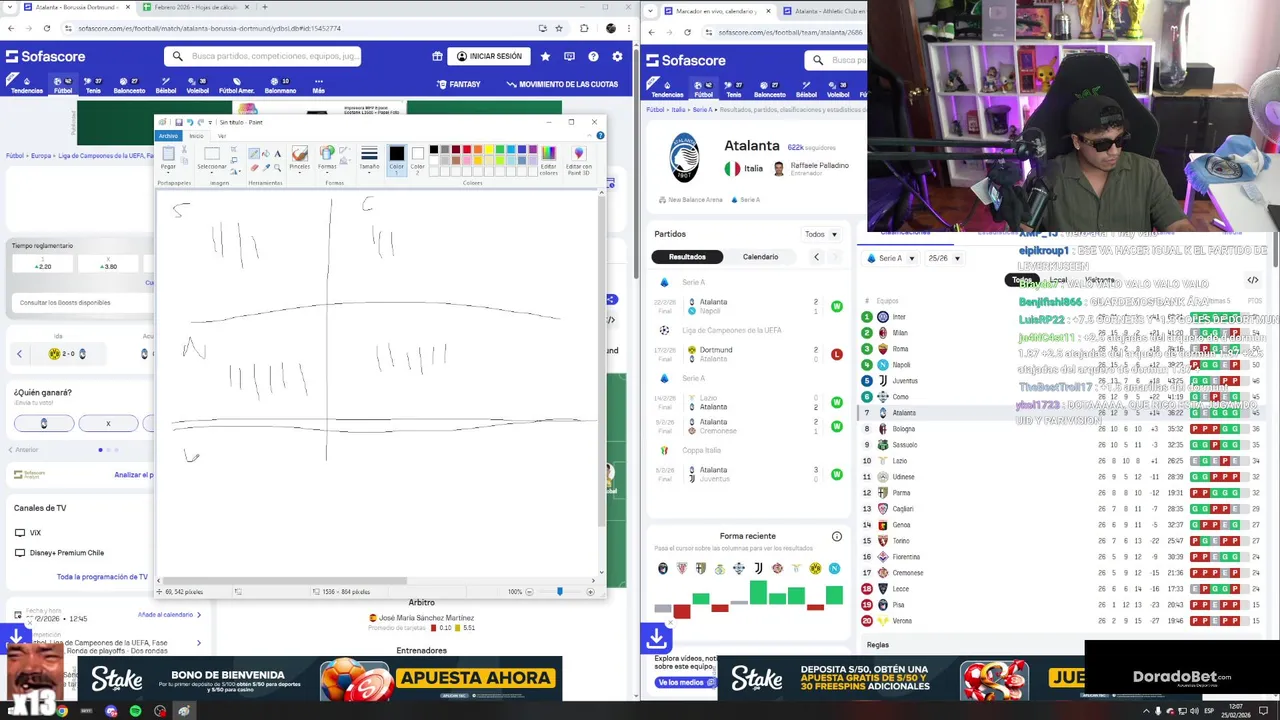Screen dimensions: 1280x720
Task: Select the Magnifier tool in Paint
Action: click(278, 168)
